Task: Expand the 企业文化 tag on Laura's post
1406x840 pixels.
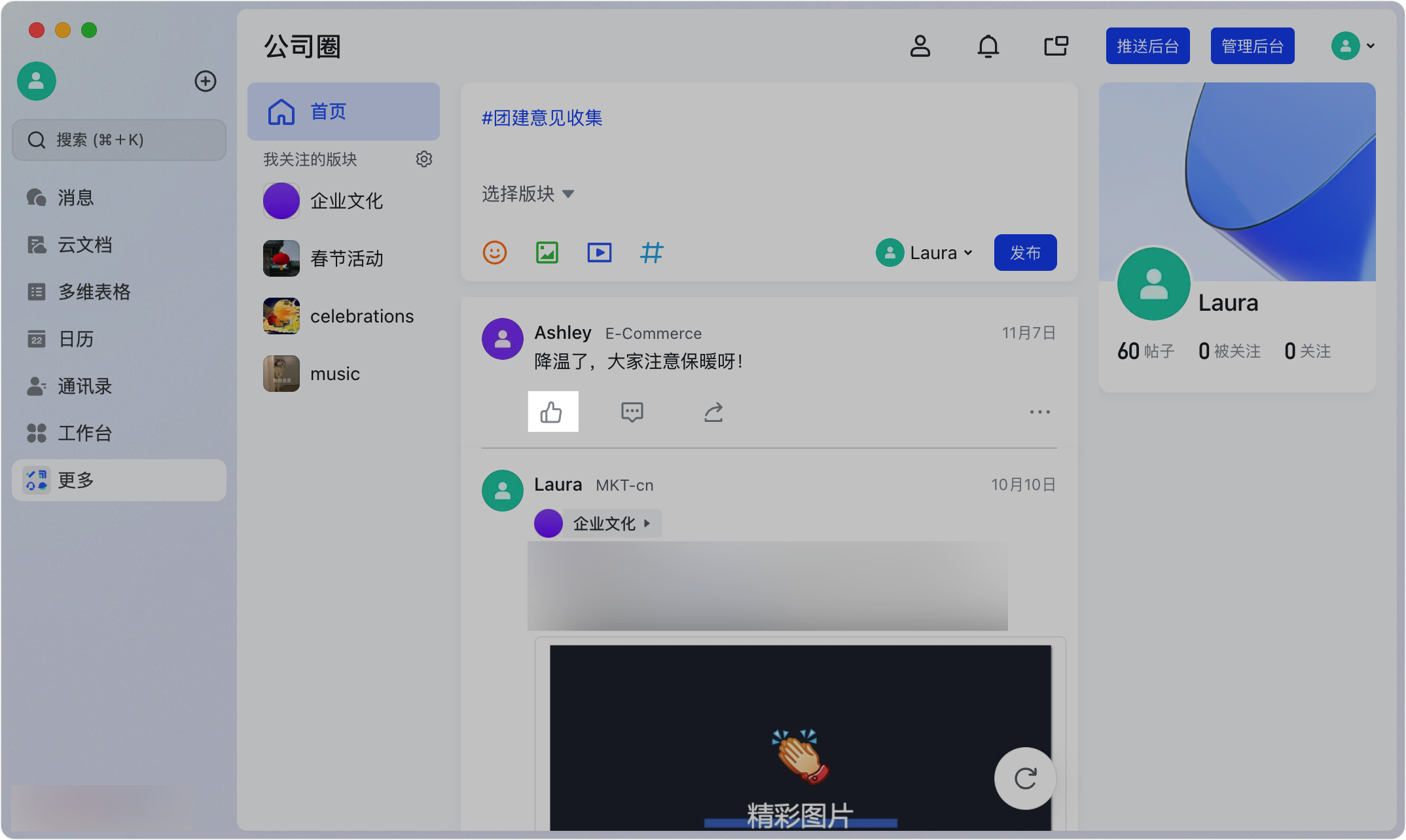Action: point(598,523)
